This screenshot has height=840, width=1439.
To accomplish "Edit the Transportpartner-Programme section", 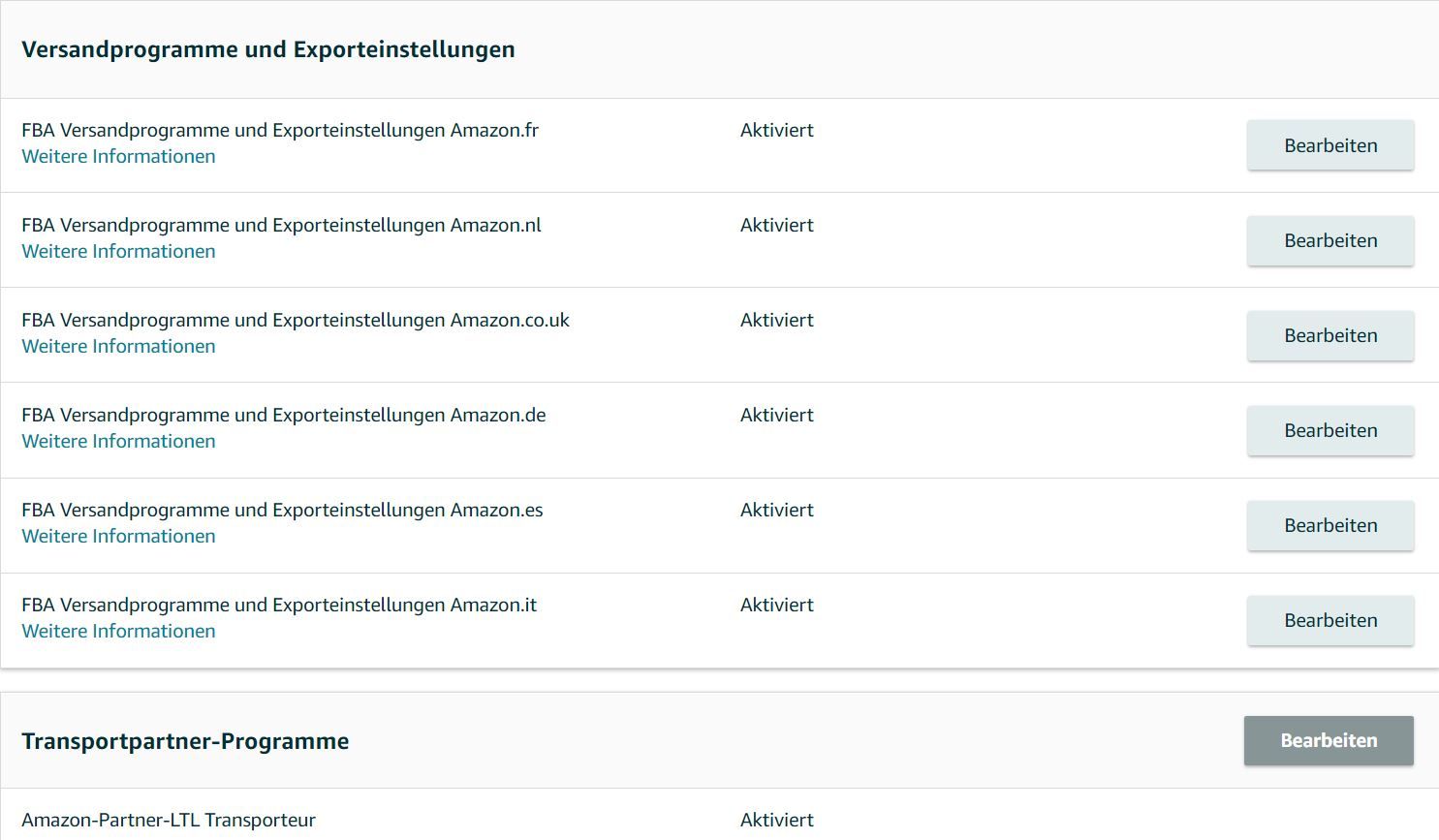I will coord(1329,740).
